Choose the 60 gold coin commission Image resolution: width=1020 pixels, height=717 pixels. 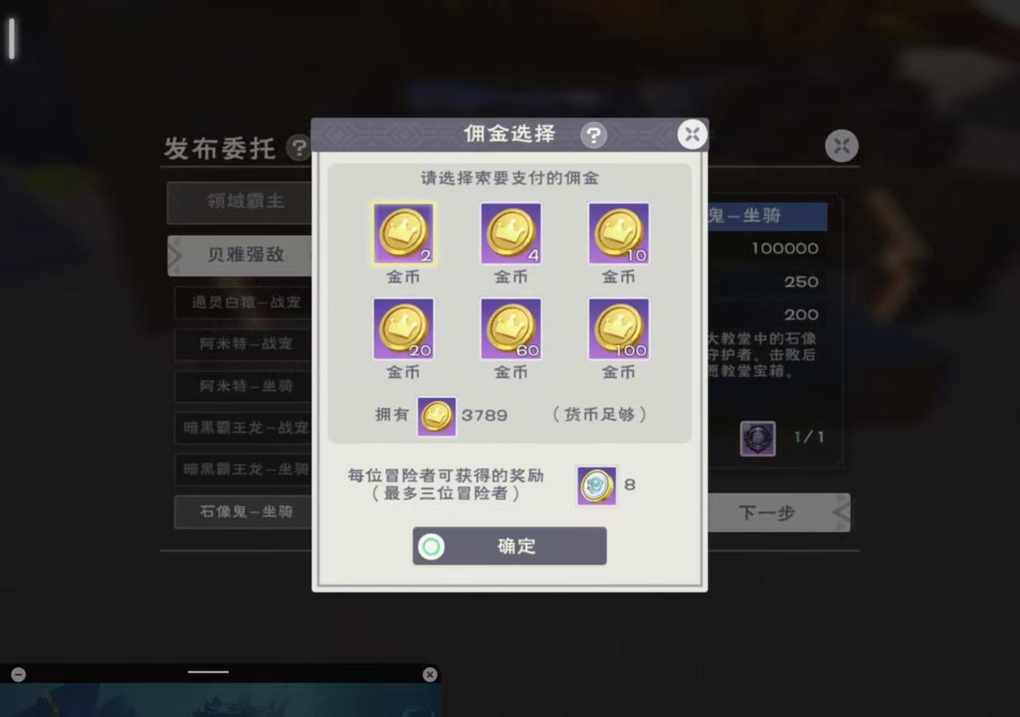coord(511,329)
